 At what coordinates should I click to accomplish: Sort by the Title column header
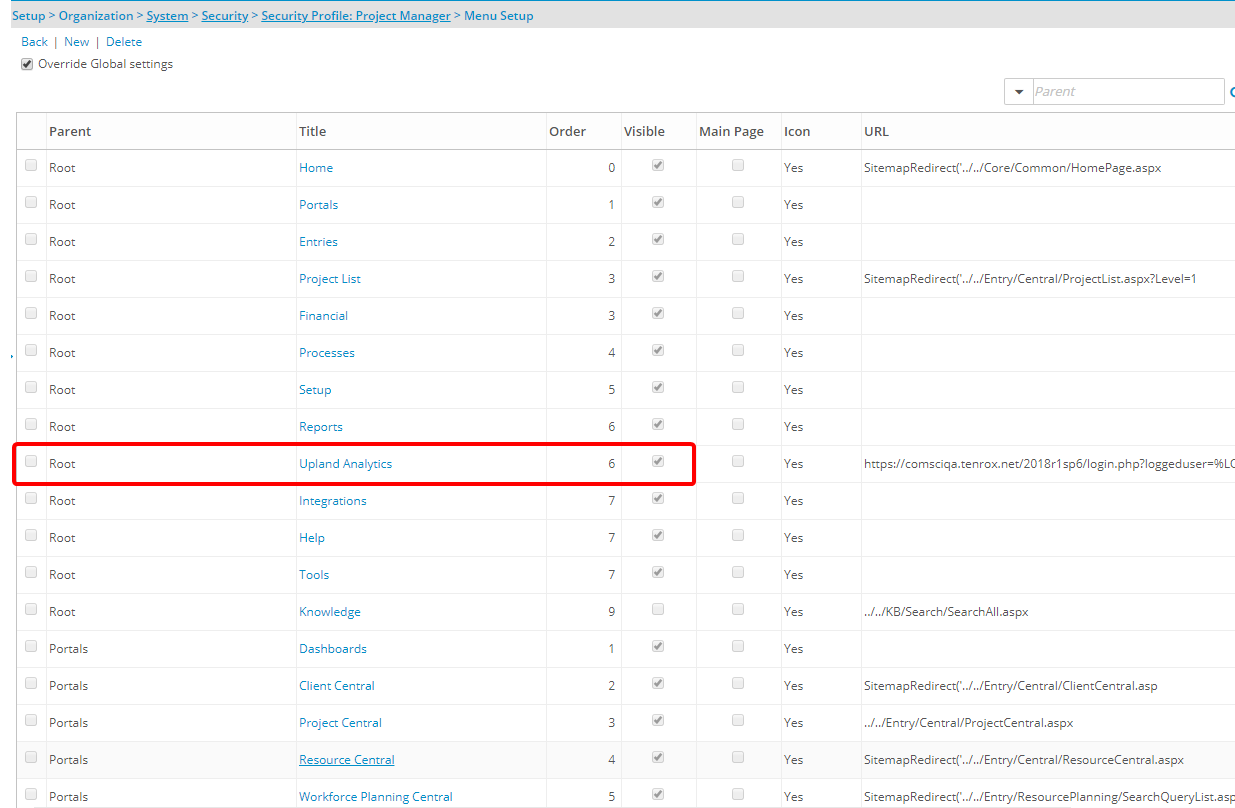312,131
